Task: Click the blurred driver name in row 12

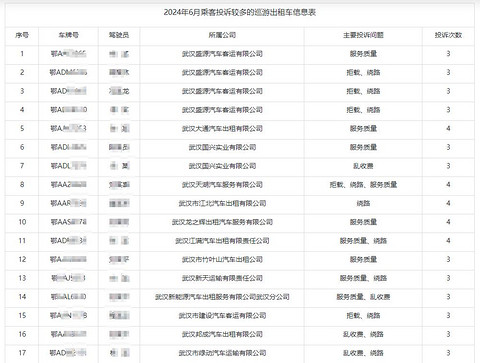Action: 119,259
